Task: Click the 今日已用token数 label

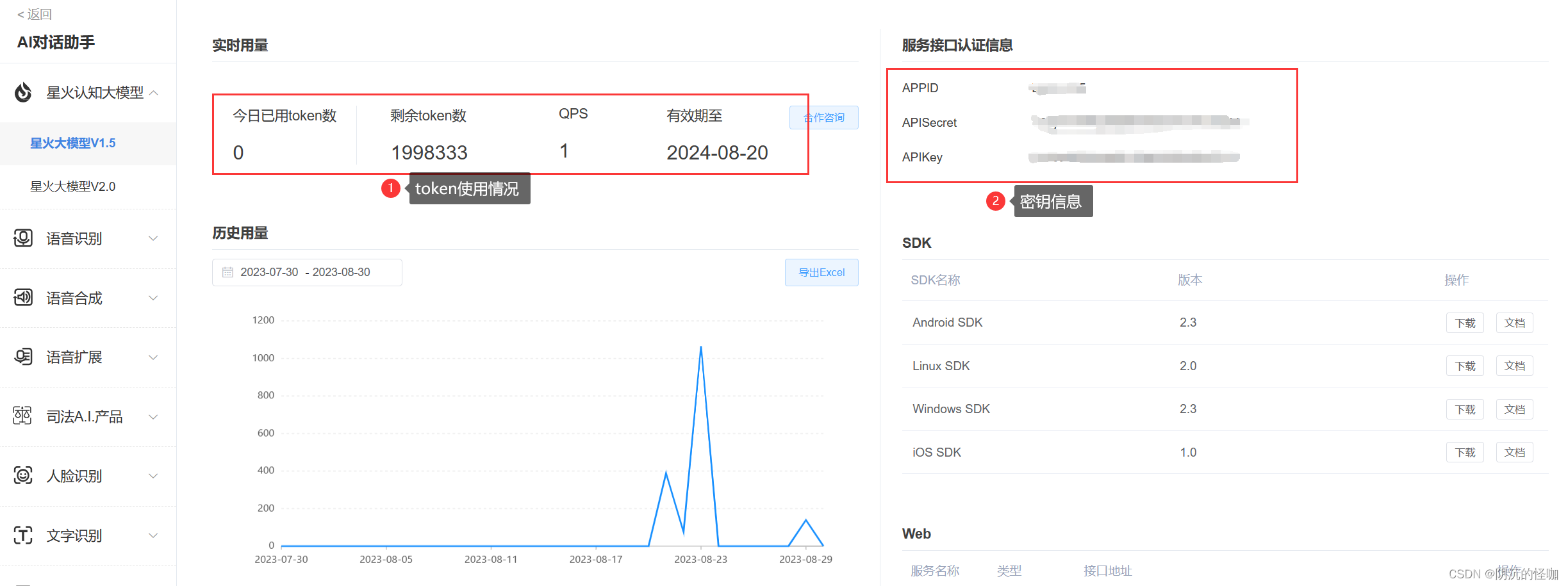Action: tap(285, 116)
